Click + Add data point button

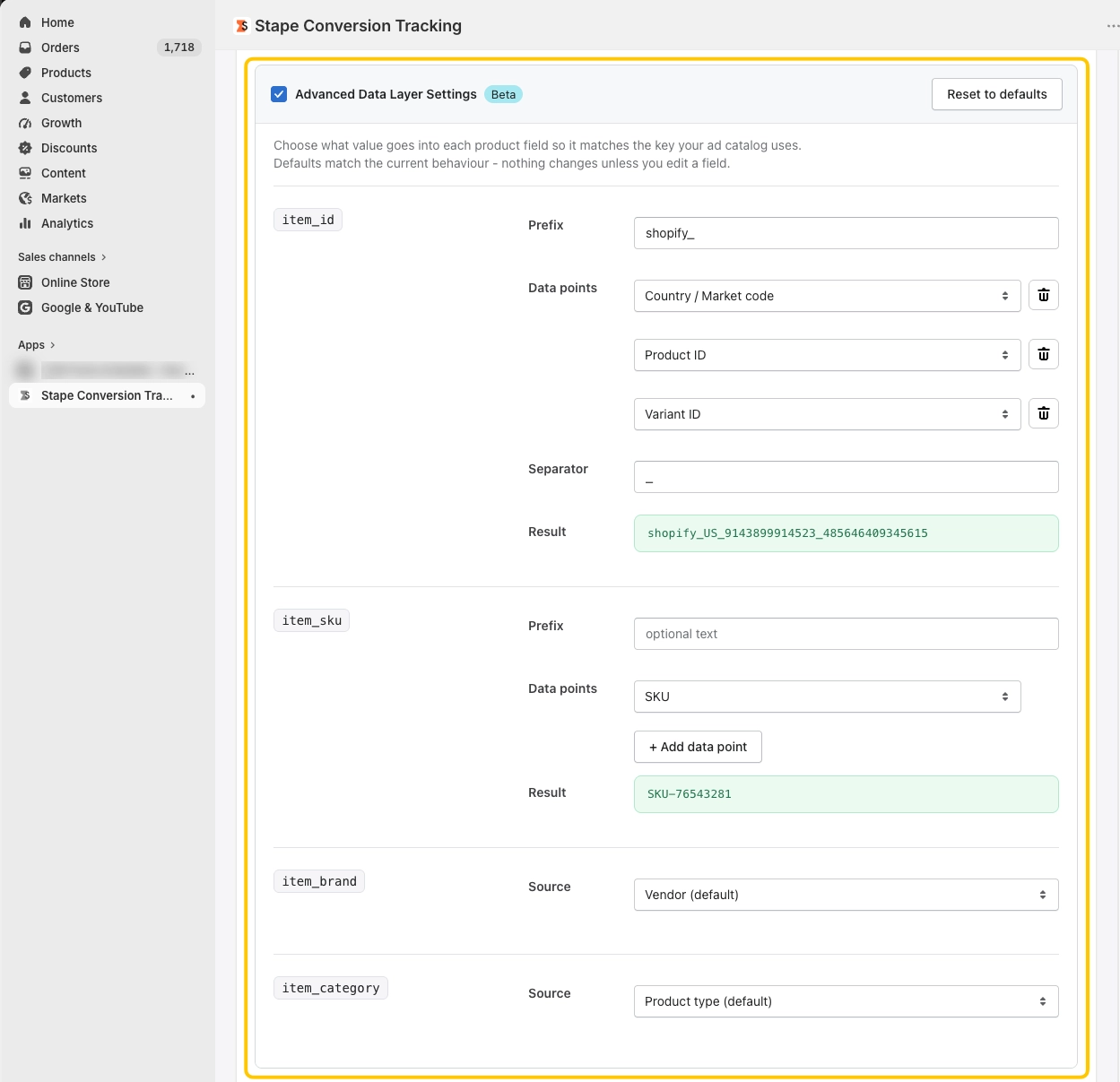(x=698, y=747)
